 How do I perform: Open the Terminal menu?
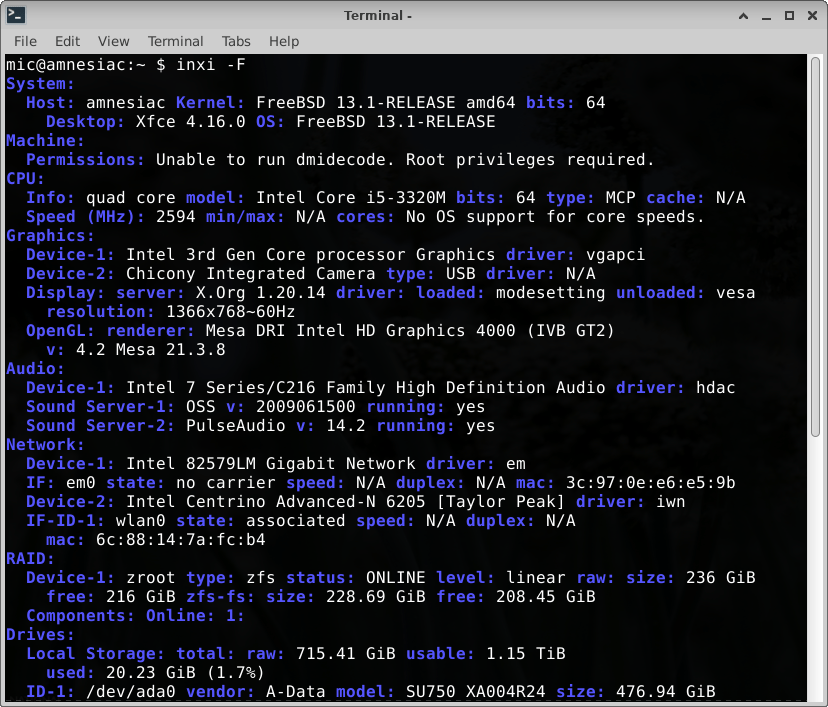(175, 41)
